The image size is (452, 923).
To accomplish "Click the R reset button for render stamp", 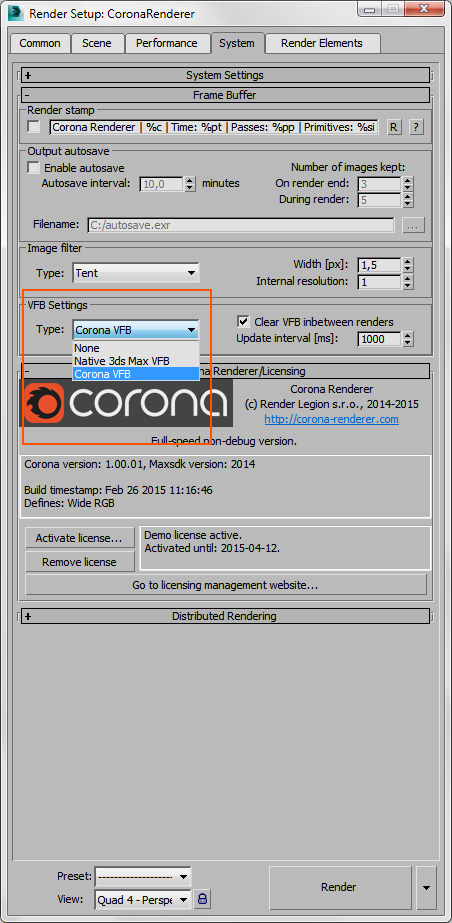I will (394, 127).
